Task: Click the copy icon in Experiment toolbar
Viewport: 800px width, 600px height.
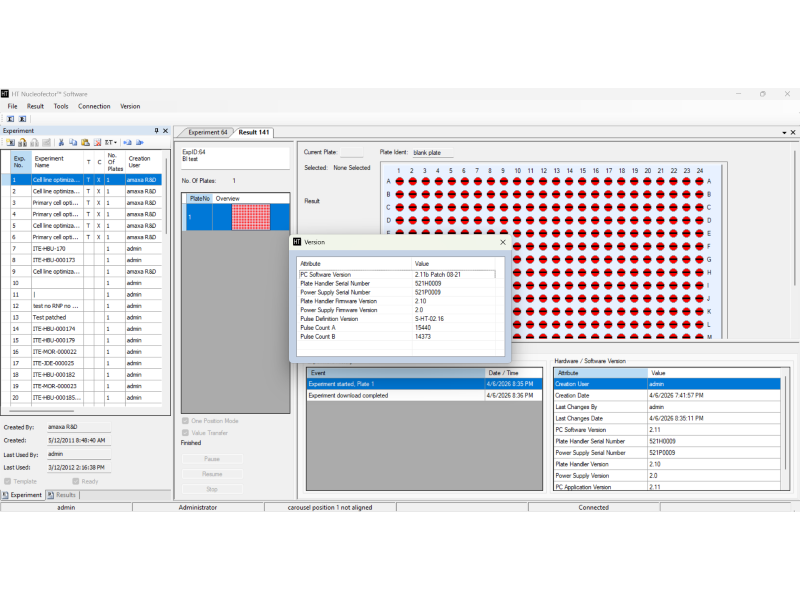Action: 73,142
